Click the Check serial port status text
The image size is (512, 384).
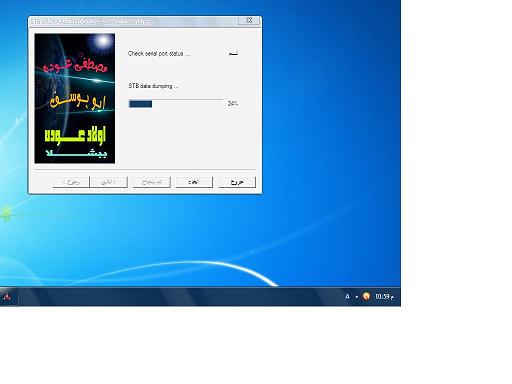pos(159,54)
